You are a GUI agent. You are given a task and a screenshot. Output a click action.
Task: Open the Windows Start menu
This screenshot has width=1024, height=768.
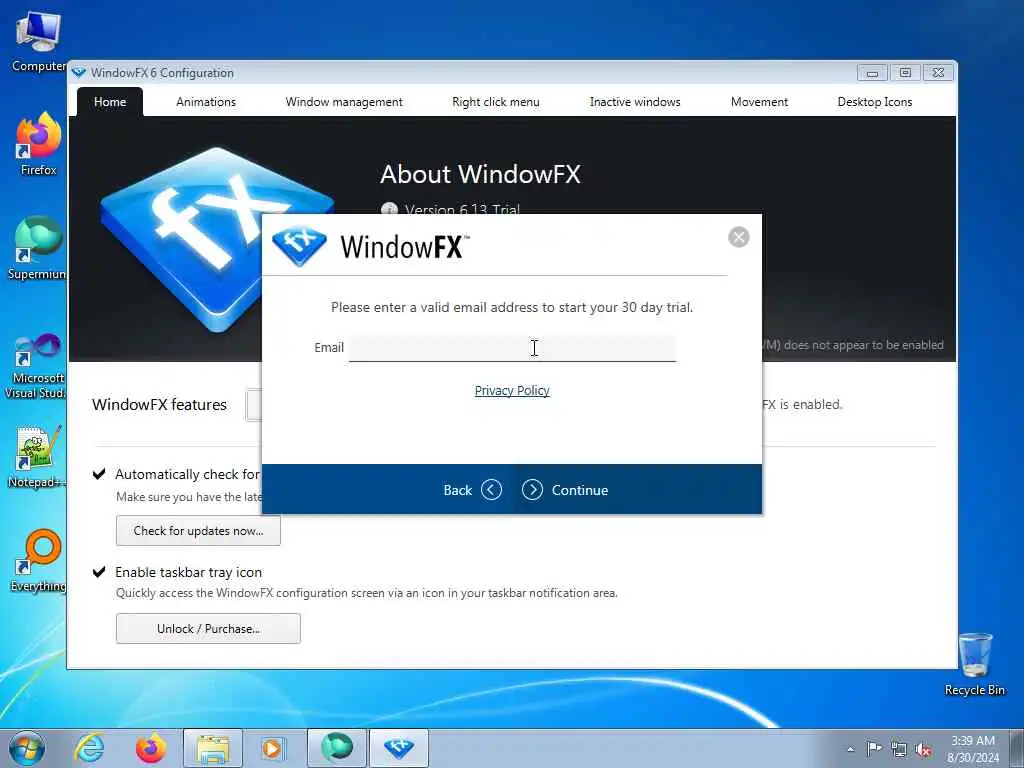click(x=27, y=748)
